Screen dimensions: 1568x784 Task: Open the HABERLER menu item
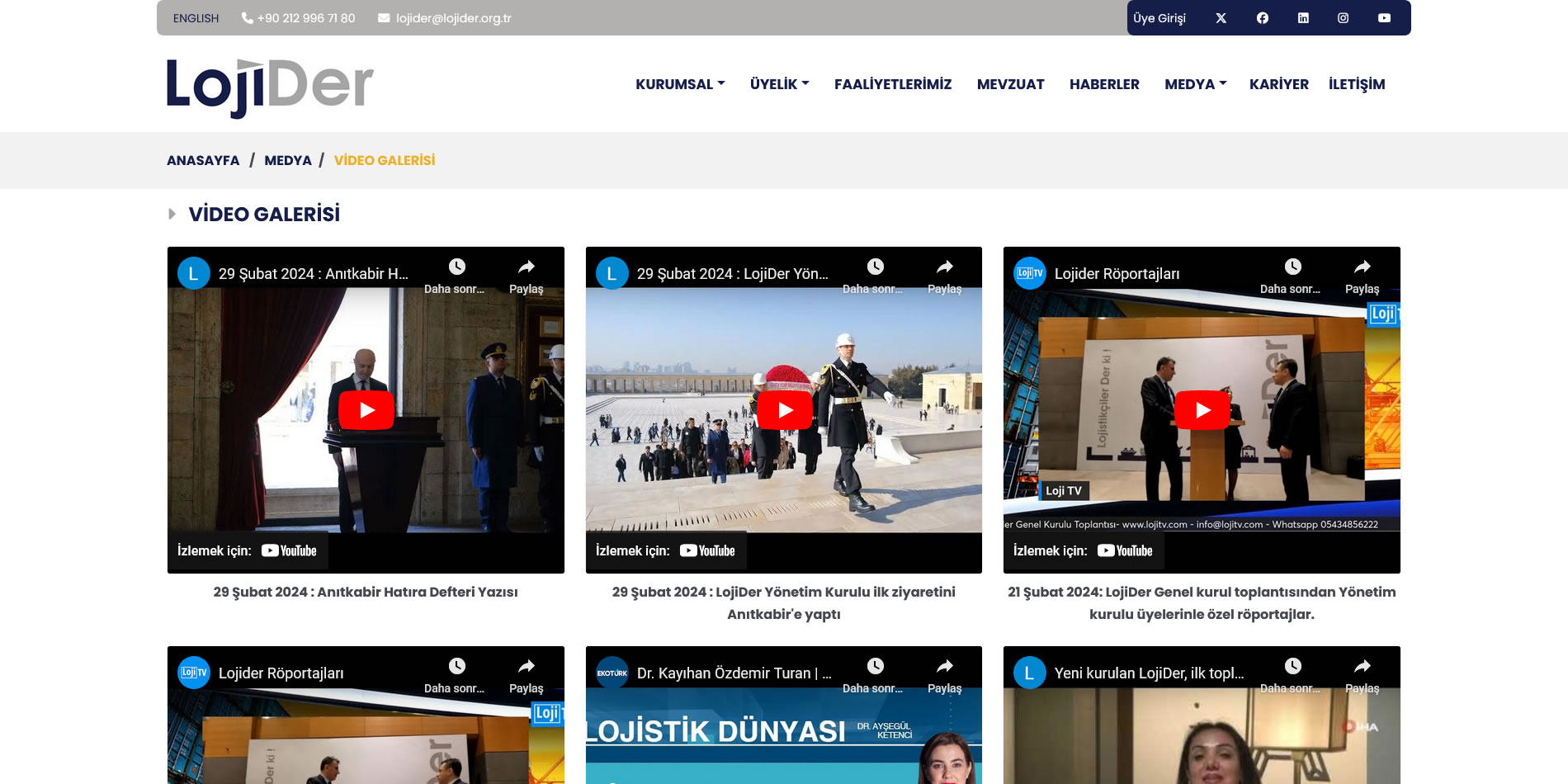(1104, 84)
